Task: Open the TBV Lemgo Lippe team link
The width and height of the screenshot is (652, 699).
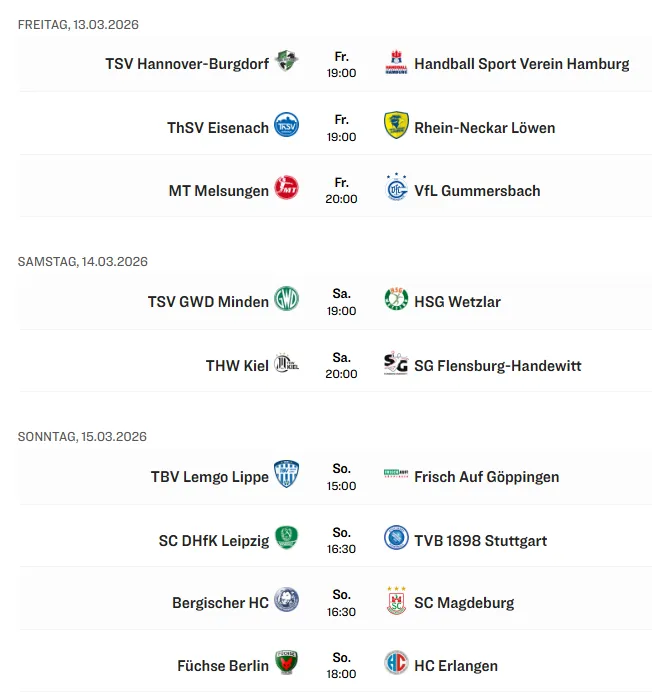Action: 209,477
